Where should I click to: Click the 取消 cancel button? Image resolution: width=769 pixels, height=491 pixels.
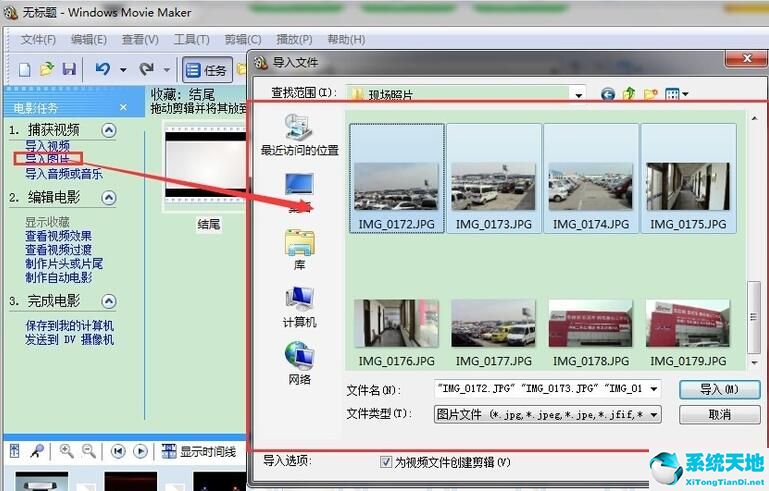(719, 415)
